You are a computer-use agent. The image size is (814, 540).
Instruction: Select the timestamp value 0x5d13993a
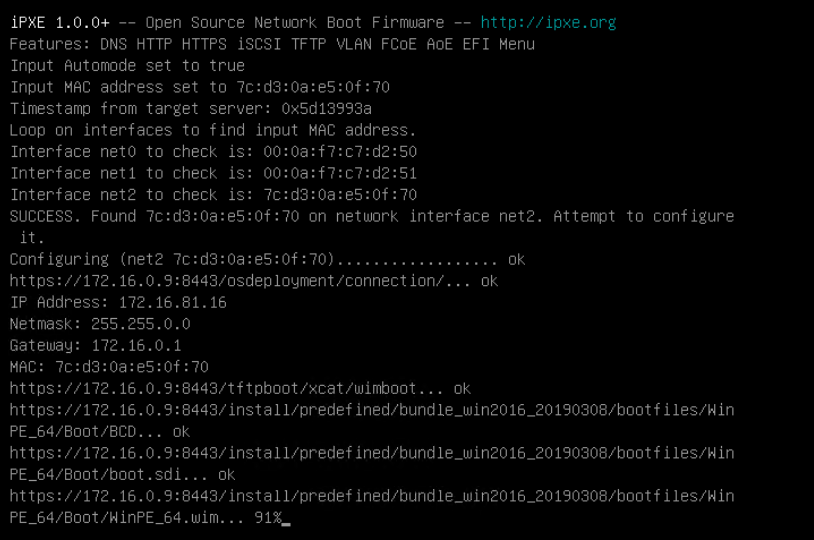tap(327, 109)
